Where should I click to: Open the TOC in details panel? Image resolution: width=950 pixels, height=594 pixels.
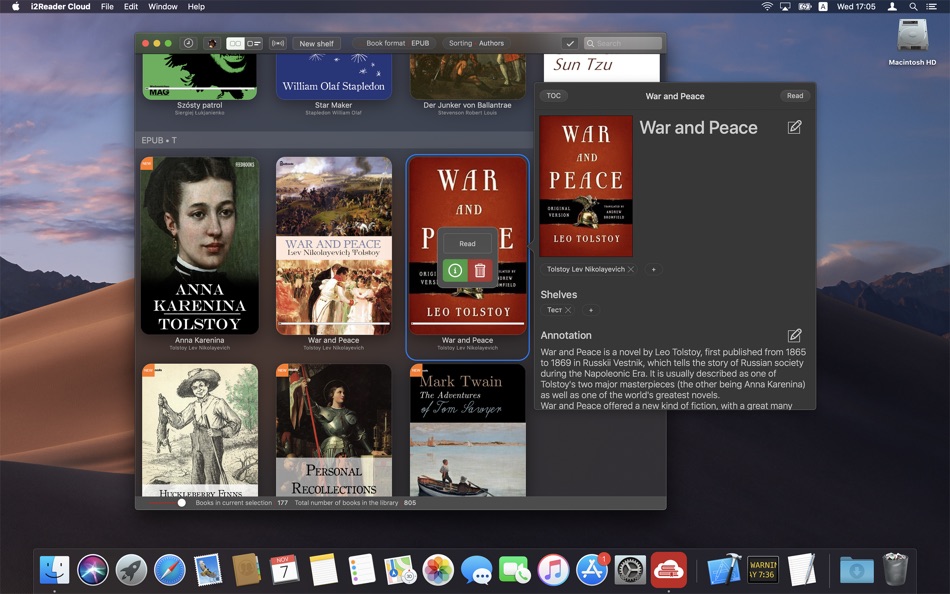click(x=553, y=96)
